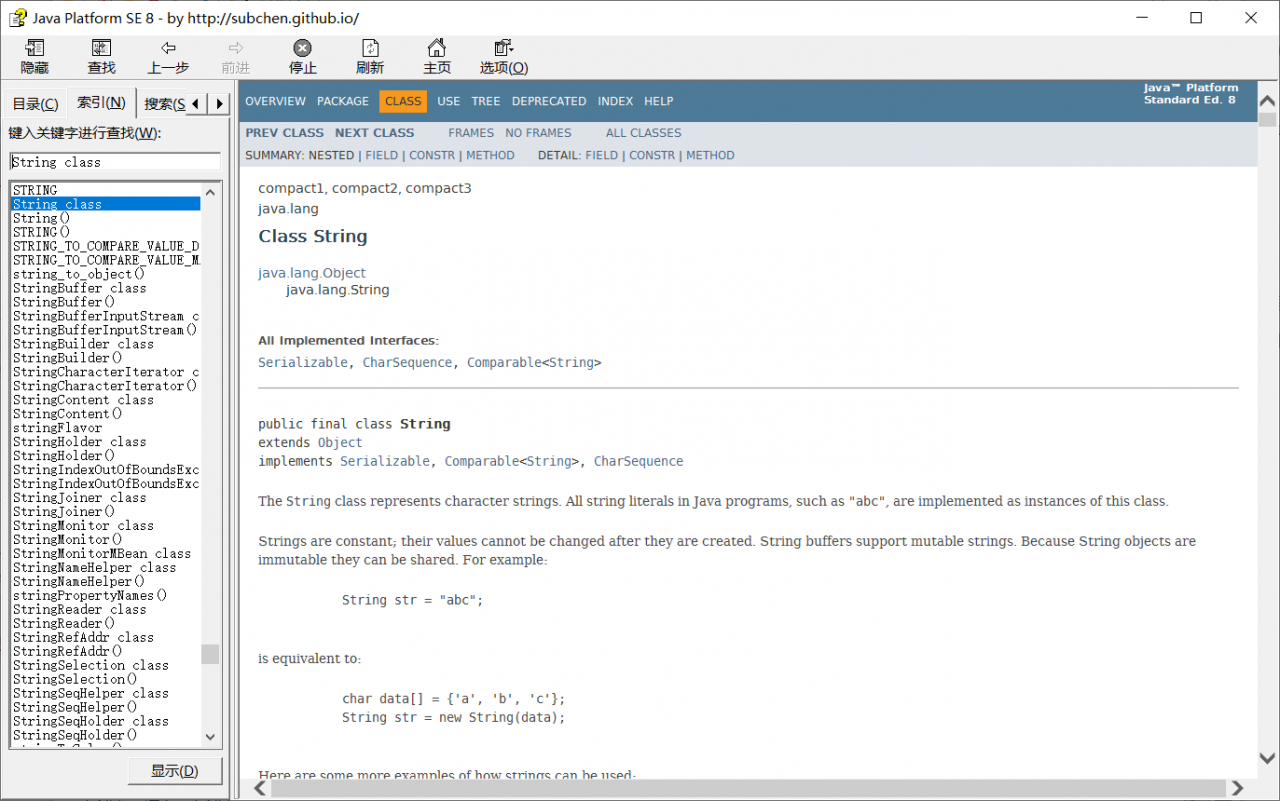Open the Object link after extends

tap(340, 443)
